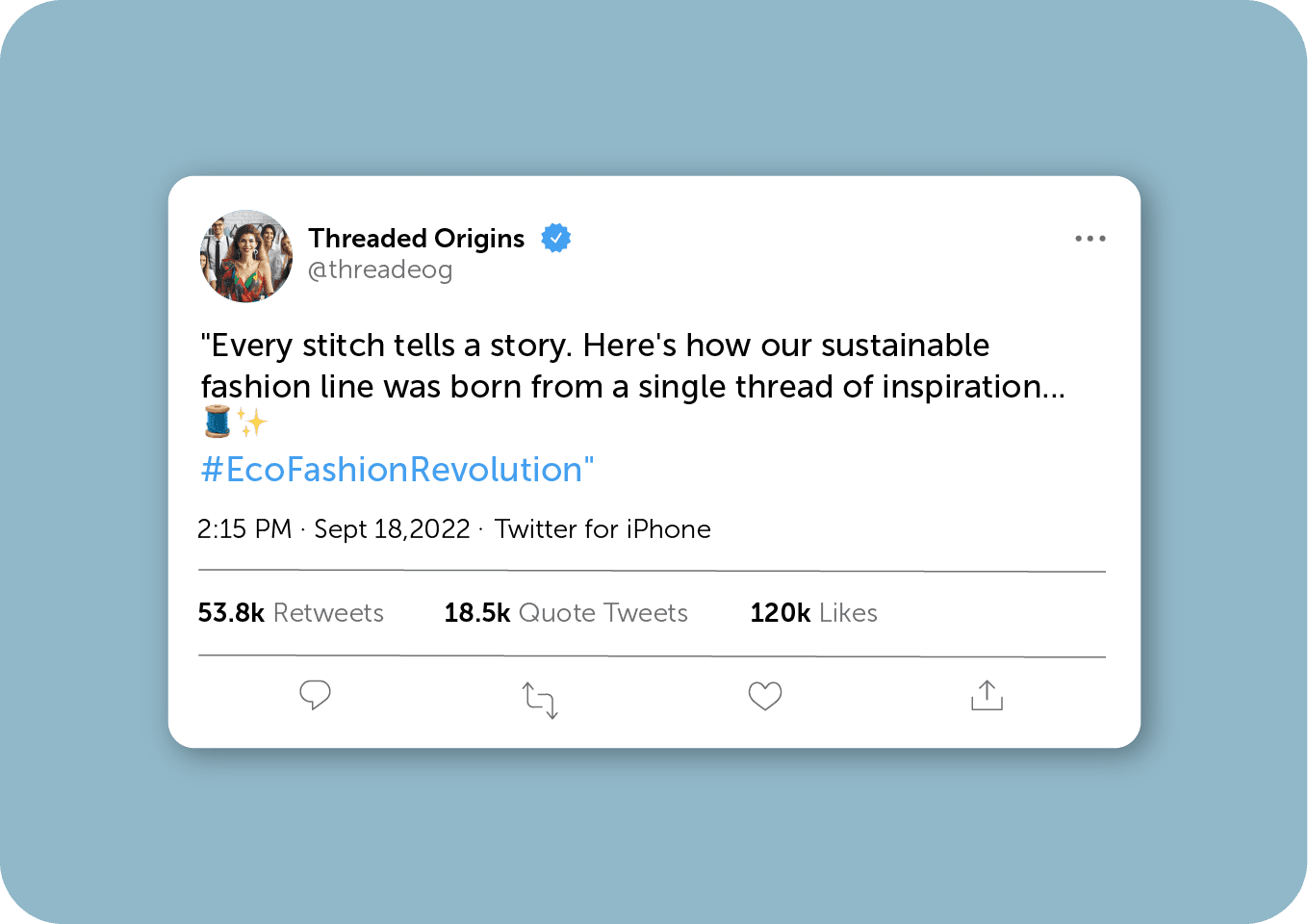View the 53.8k Retweets list
This screenshot has height=924, width=1308.
click(291, 613)
